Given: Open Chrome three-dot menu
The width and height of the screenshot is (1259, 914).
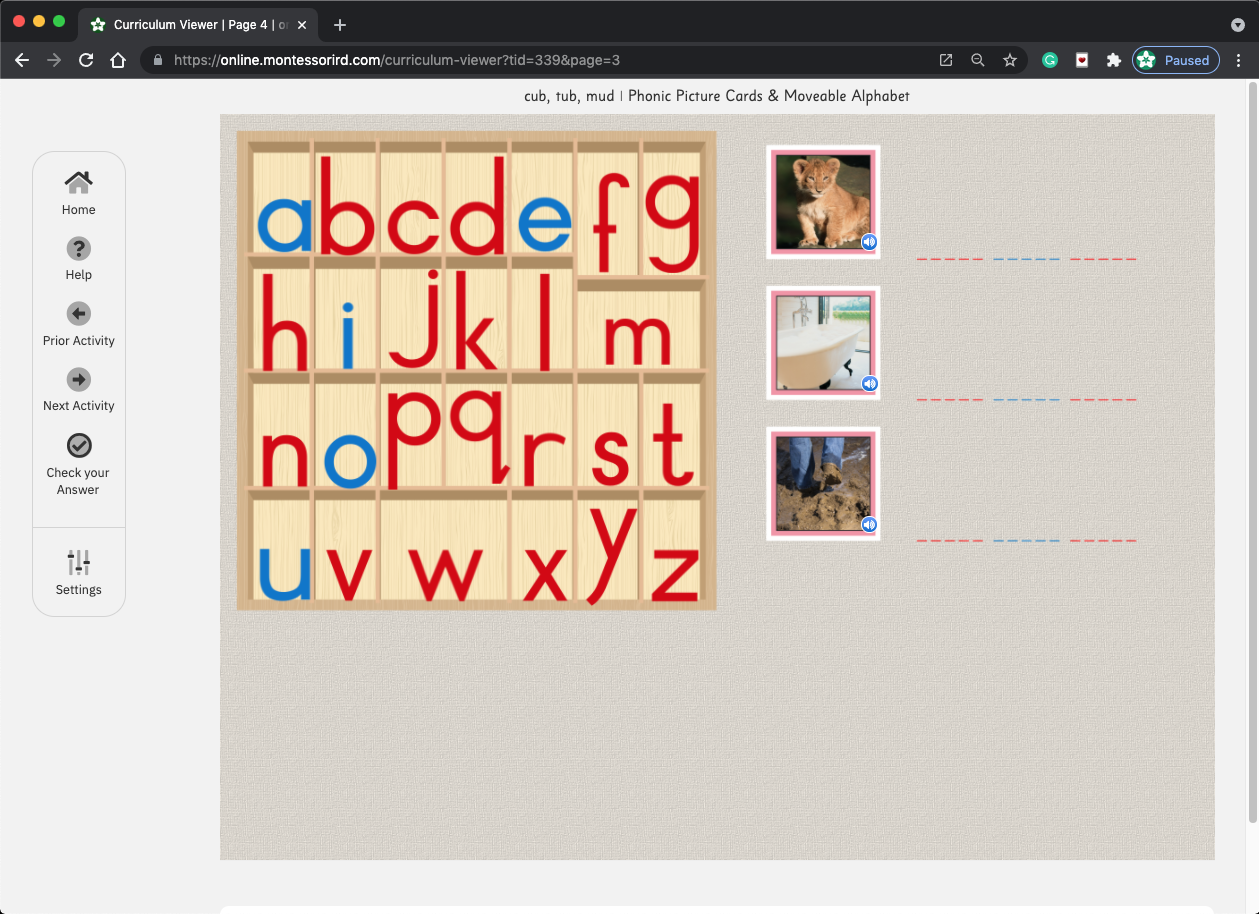Looking at the screenshot, I should pos(1239,60).
